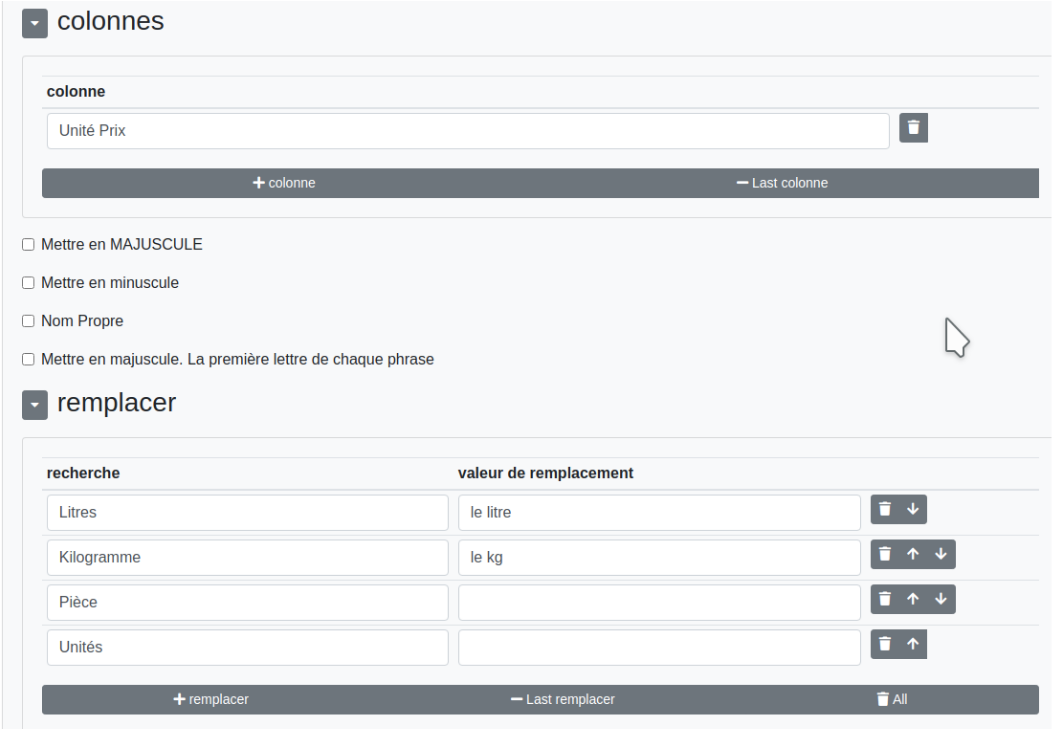Clear all replacements with the All button
1052x729 pixels.
892,700
